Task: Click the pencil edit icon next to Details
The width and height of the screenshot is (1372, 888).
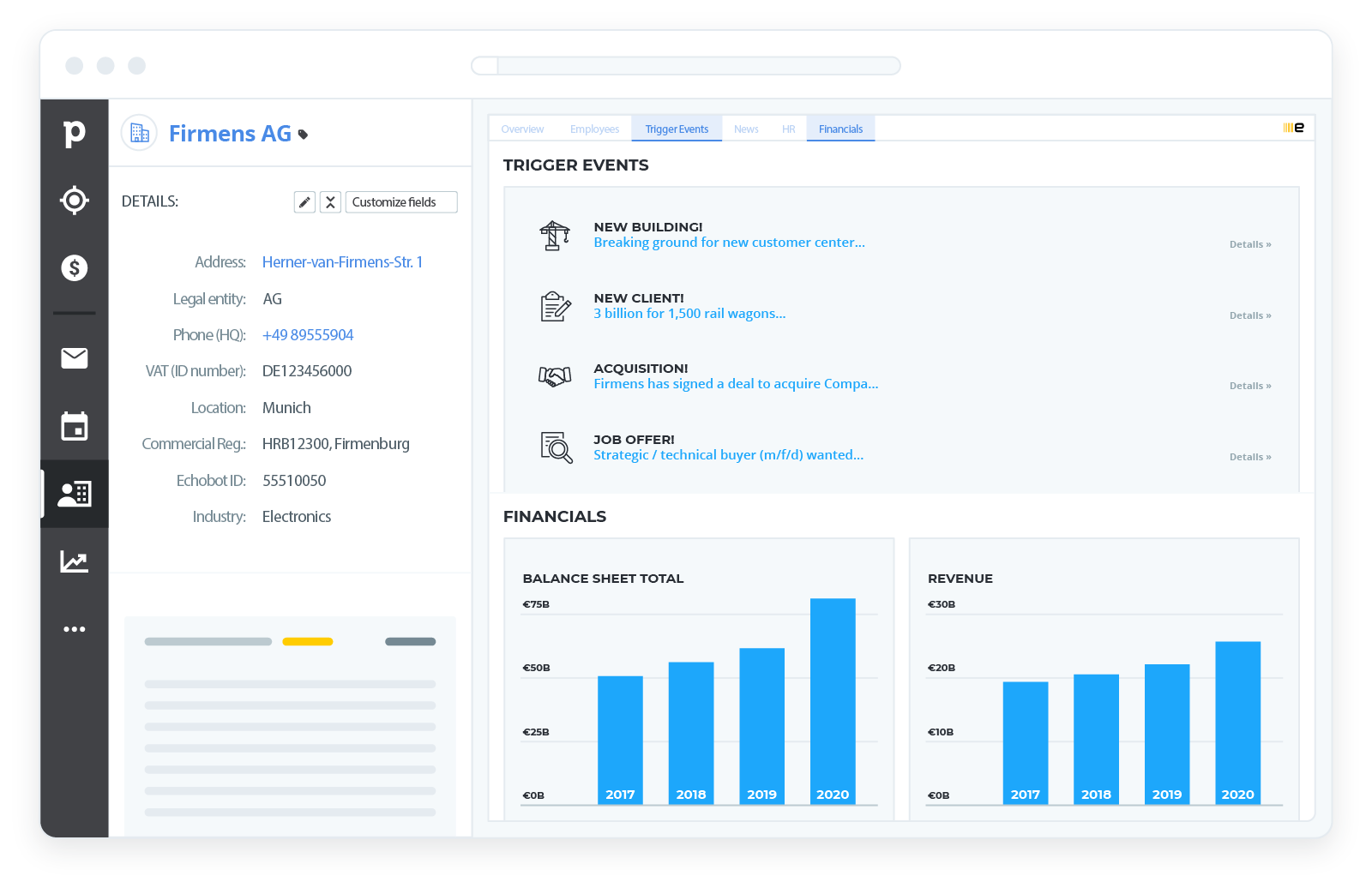Action: click(304, 201)
